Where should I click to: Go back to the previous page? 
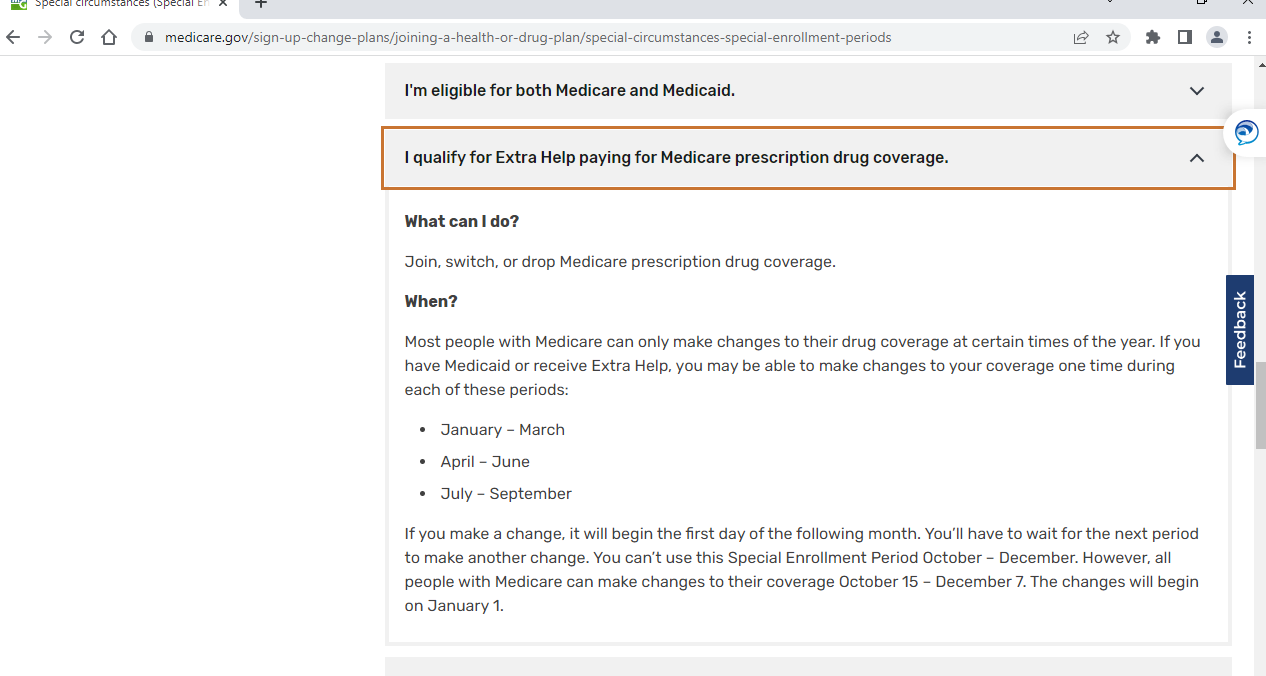pos(13,37)
